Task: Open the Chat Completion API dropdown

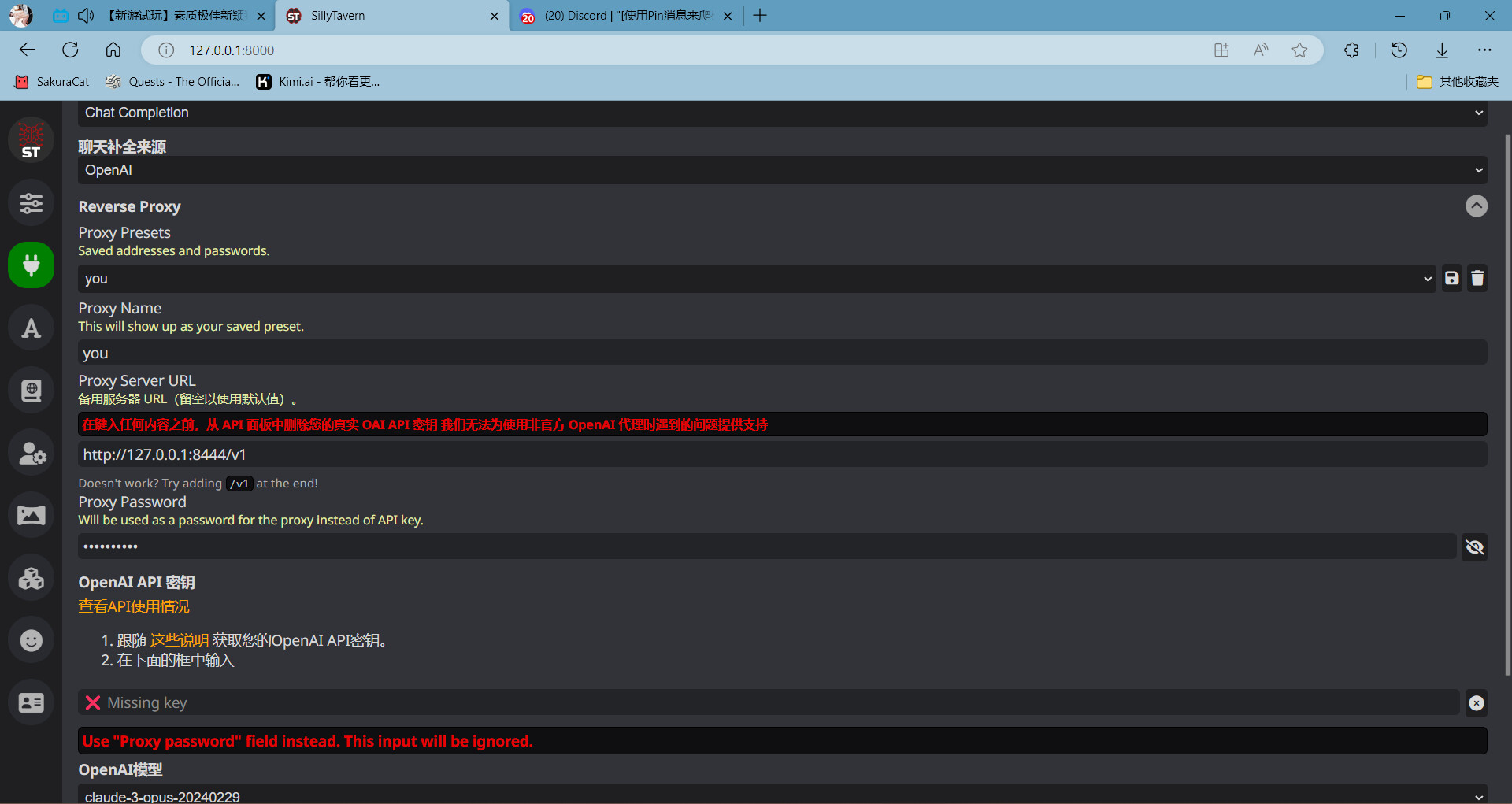Action: [x=781, y=113]
